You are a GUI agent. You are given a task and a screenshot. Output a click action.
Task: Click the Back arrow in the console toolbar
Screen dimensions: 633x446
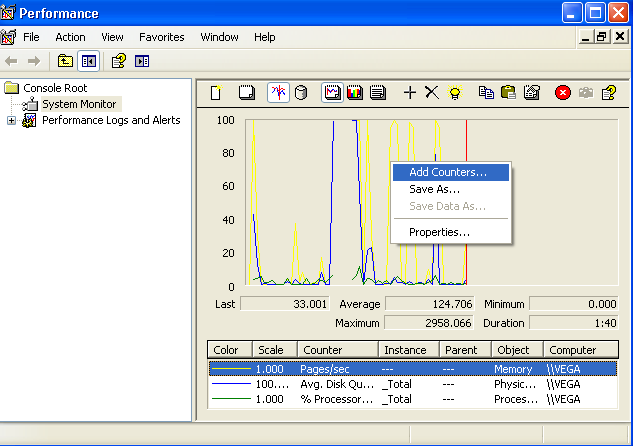[x=11, y=61]
